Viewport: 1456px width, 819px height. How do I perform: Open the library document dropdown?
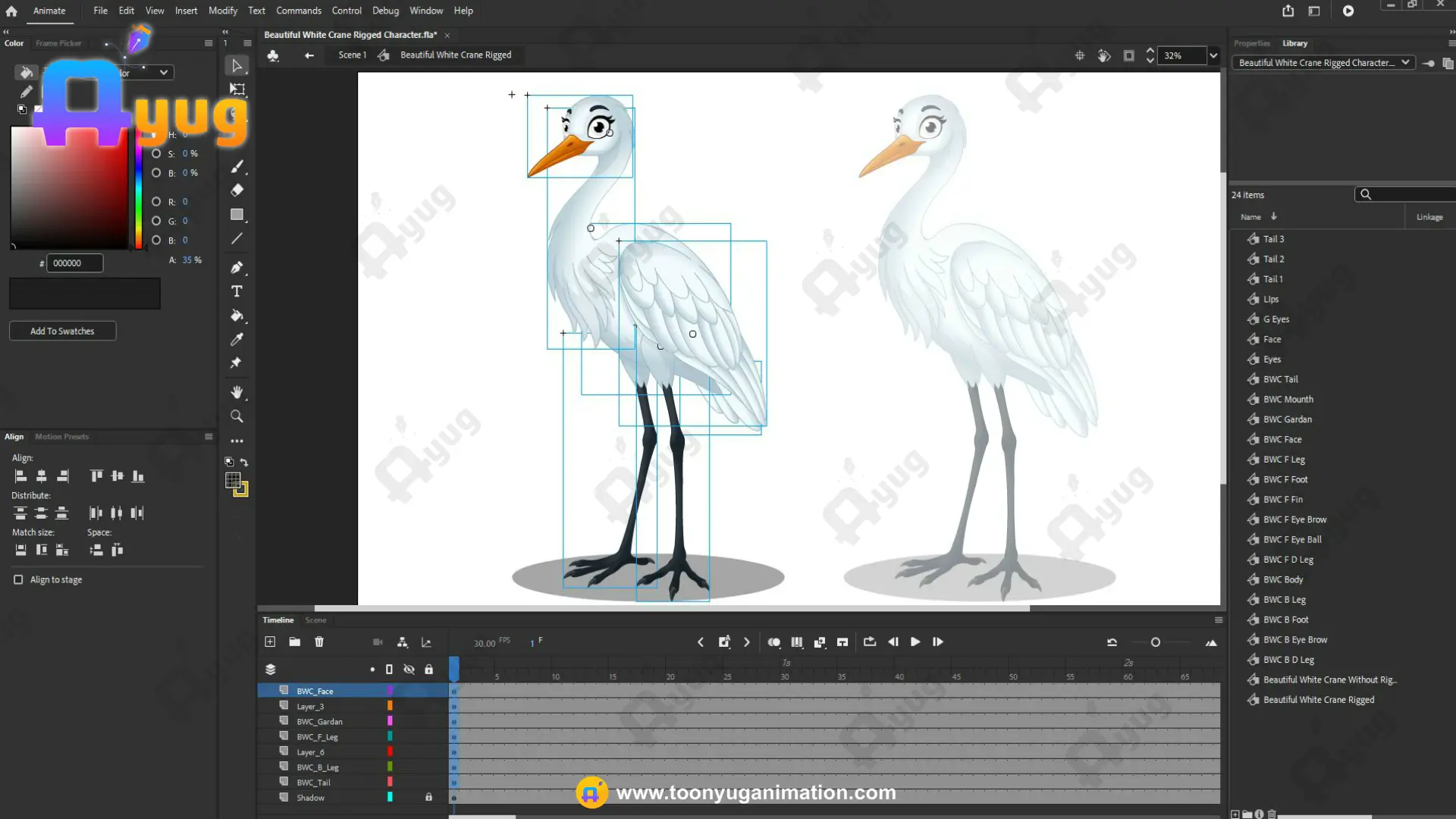pyautogui.click(x=1323, y=63)
